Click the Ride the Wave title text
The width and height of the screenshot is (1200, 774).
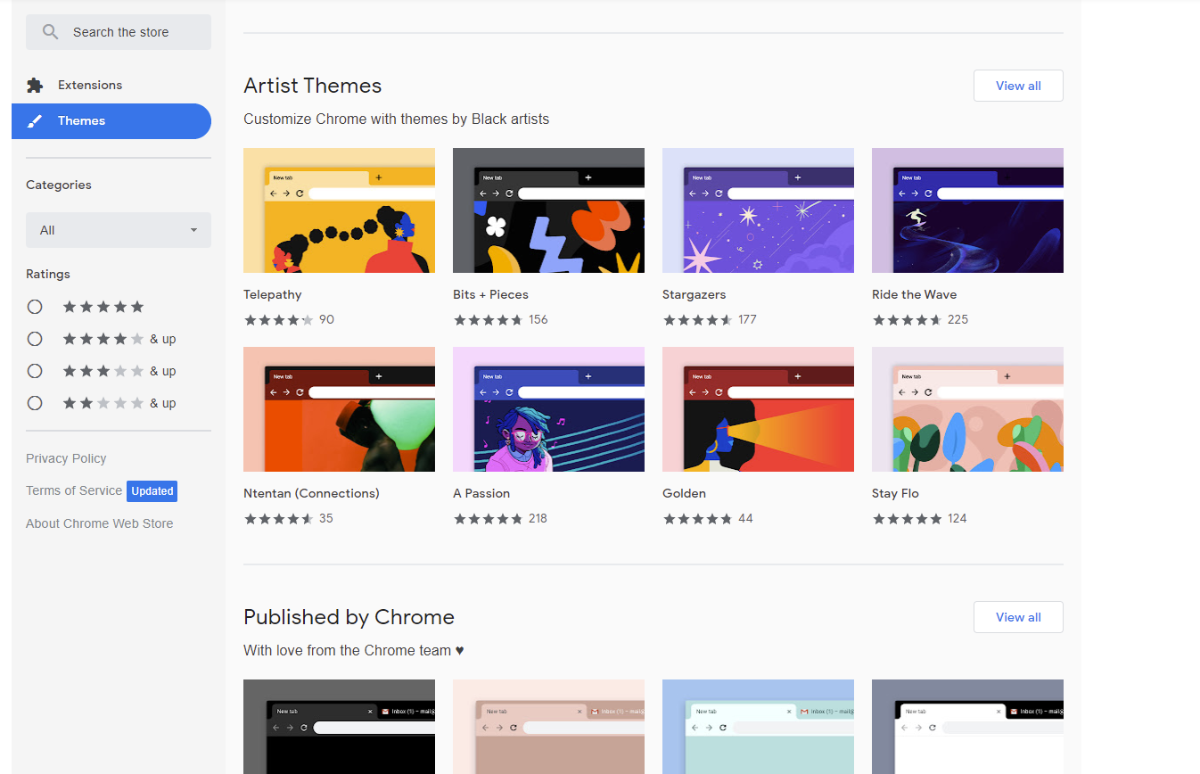(x=914, y=295)
